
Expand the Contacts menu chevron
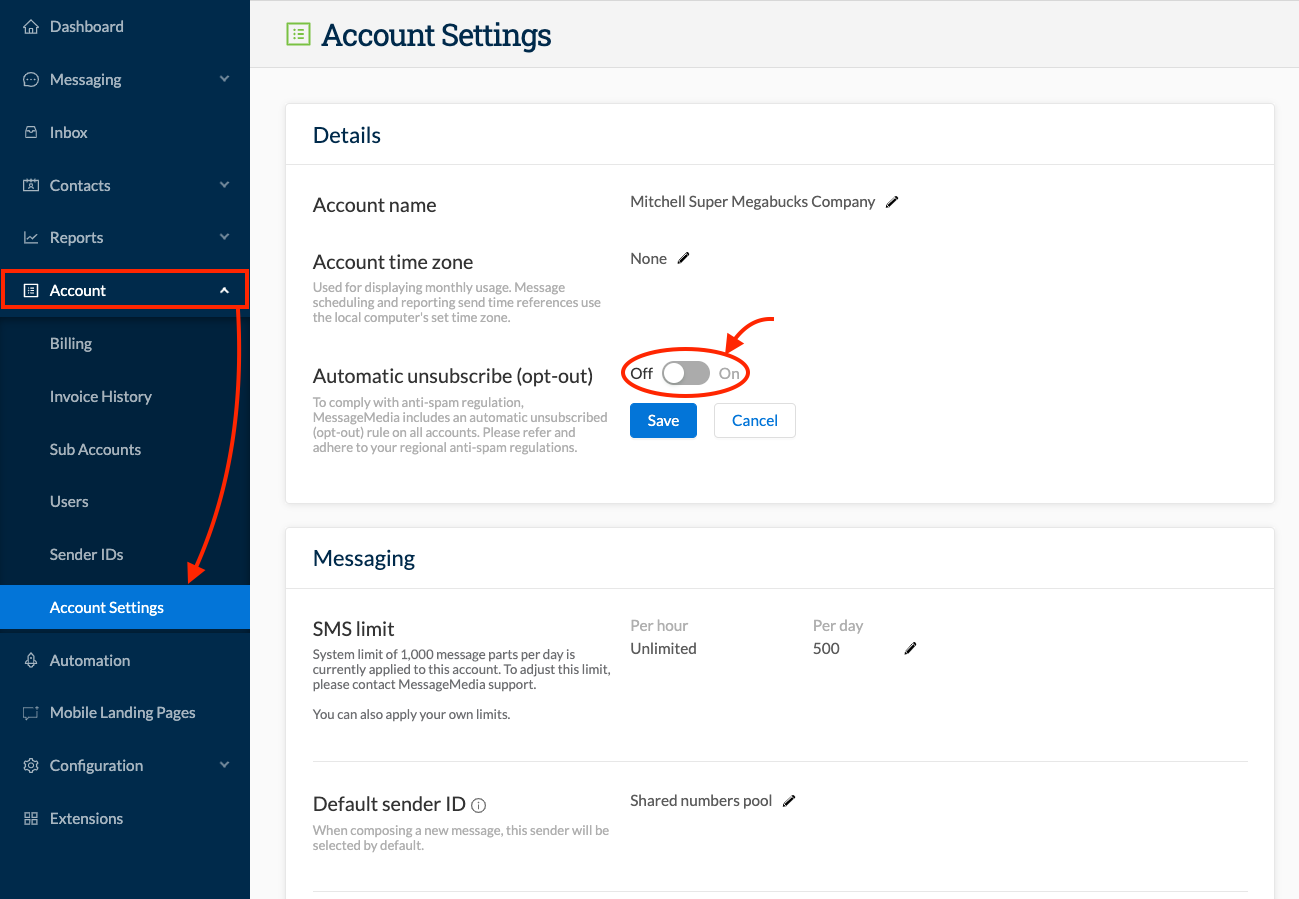(x=224, y=185)
